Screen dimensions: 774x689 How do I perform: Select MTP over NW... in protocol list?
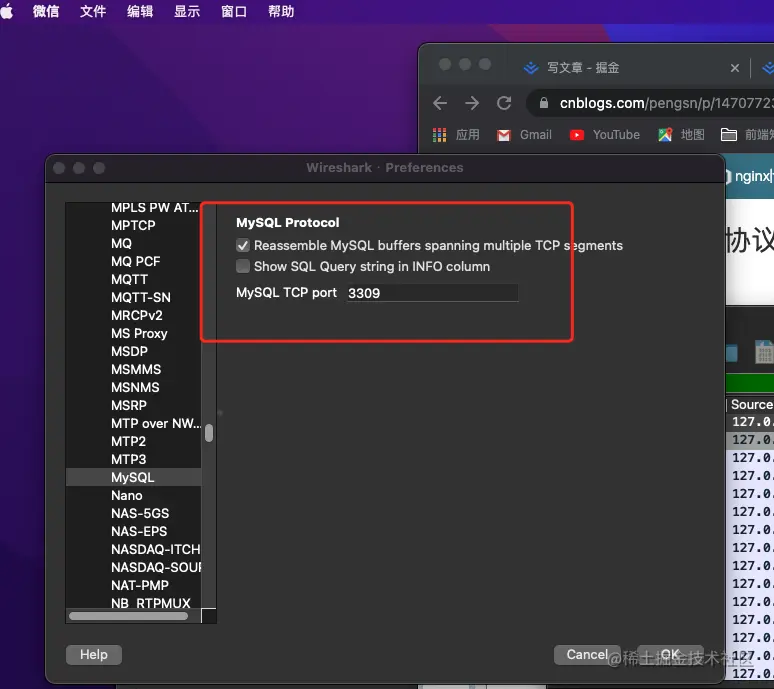(x=133, y=423)
